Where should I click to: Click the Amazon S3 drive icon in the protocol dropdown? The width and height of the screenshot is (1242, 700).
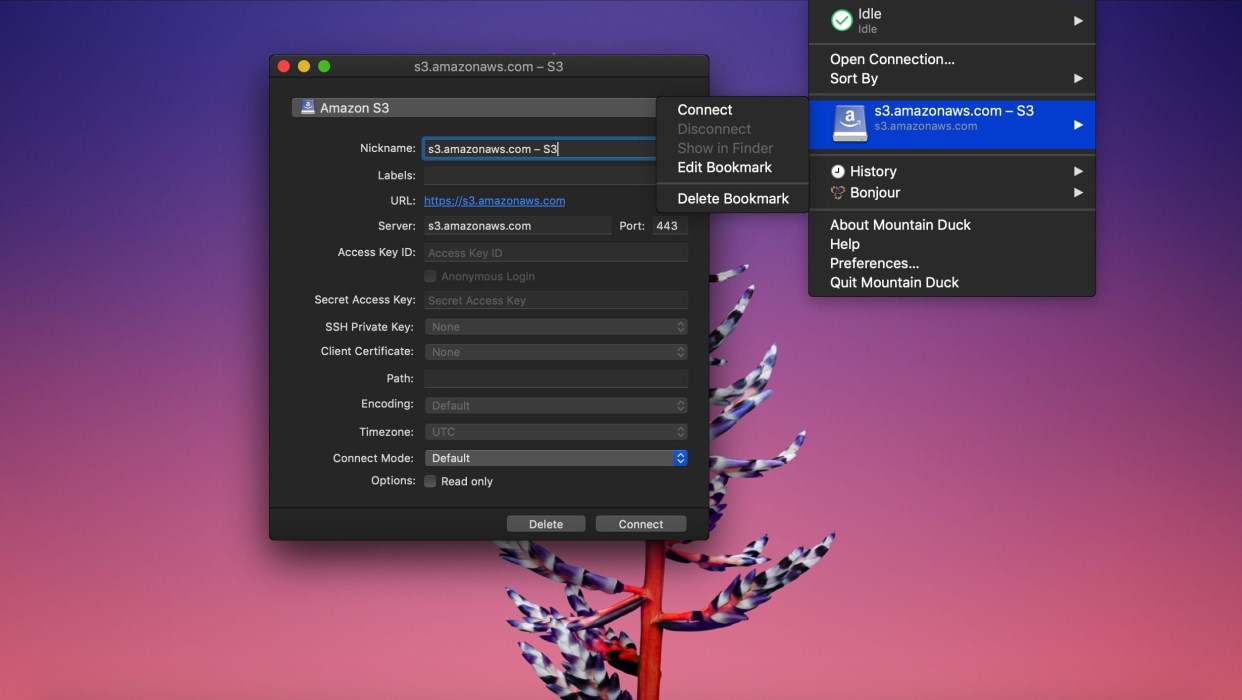(308, 107)
